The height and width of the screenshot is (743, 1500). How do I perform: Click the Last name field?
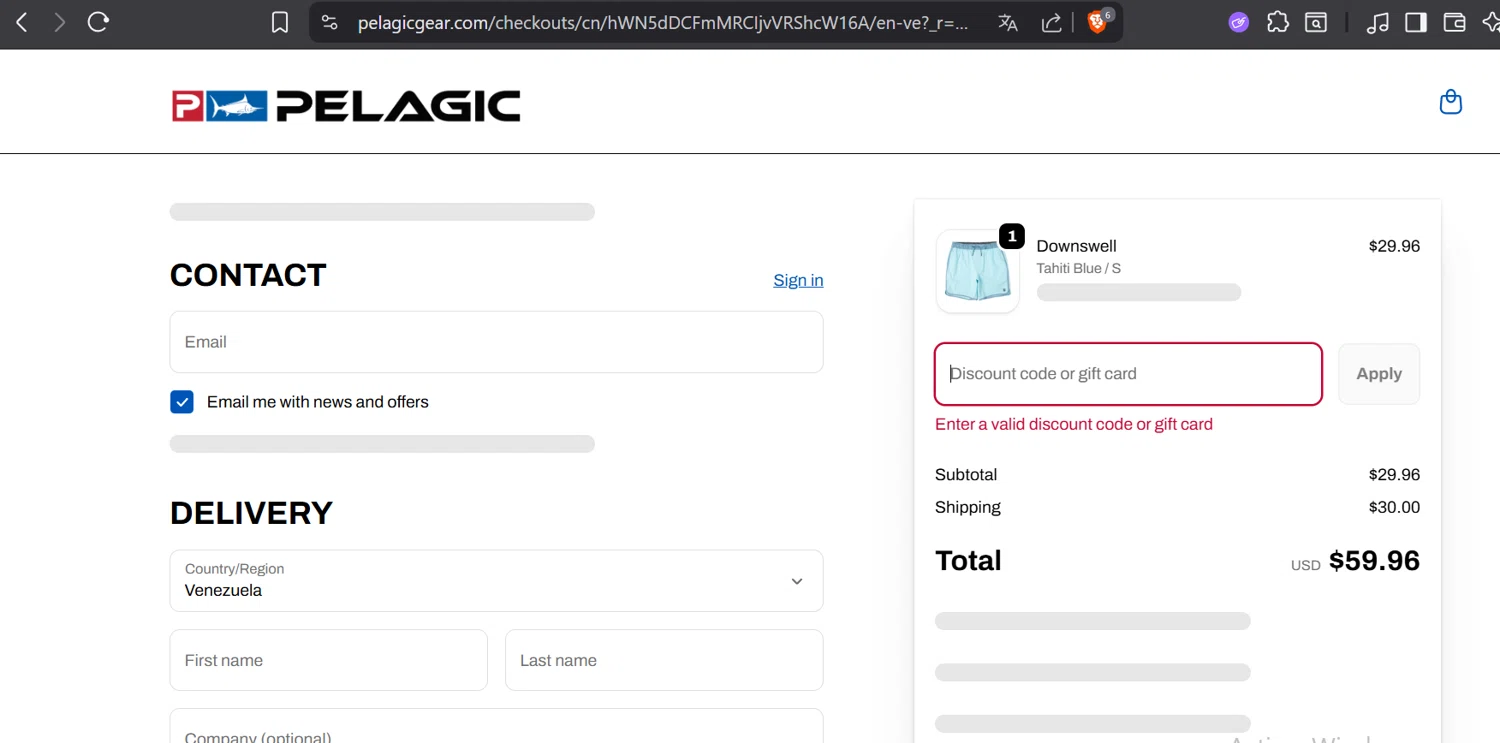[x=664, y=660]
